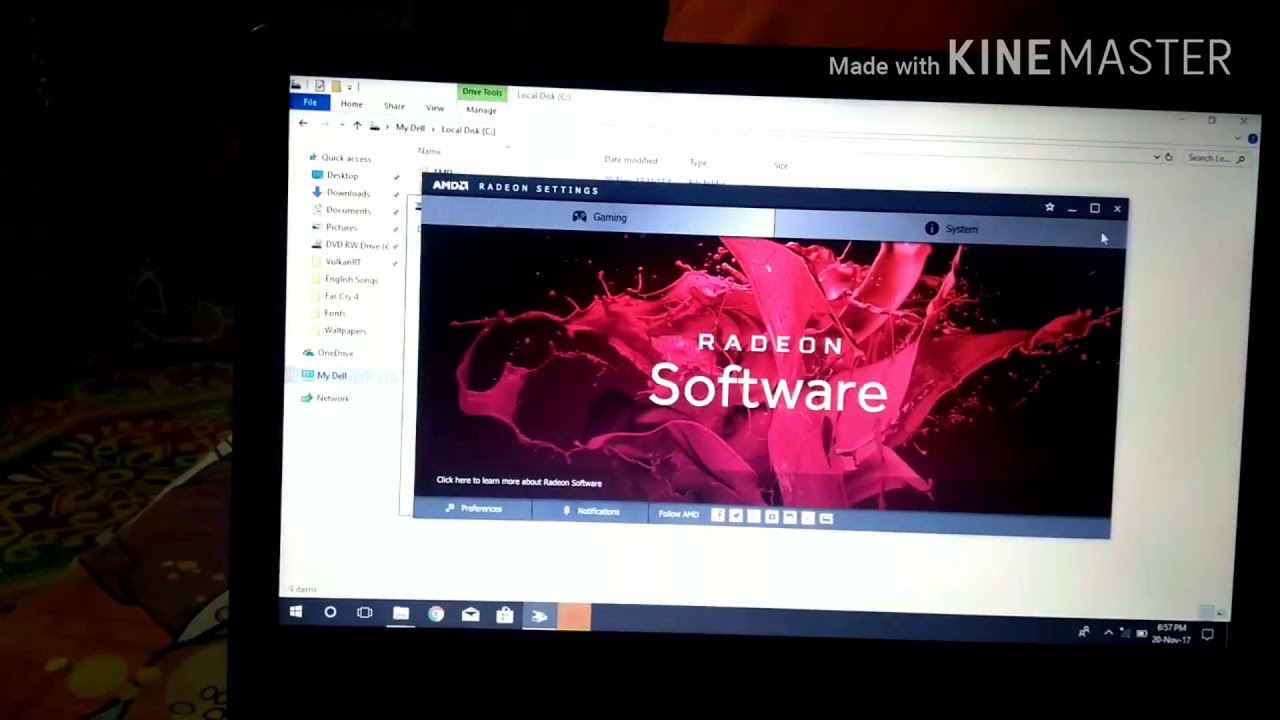Image resolution: width=1280 pixels, height=720 pixels.
Task: Open Task View from the taskbar
Action: pos(365,613)
